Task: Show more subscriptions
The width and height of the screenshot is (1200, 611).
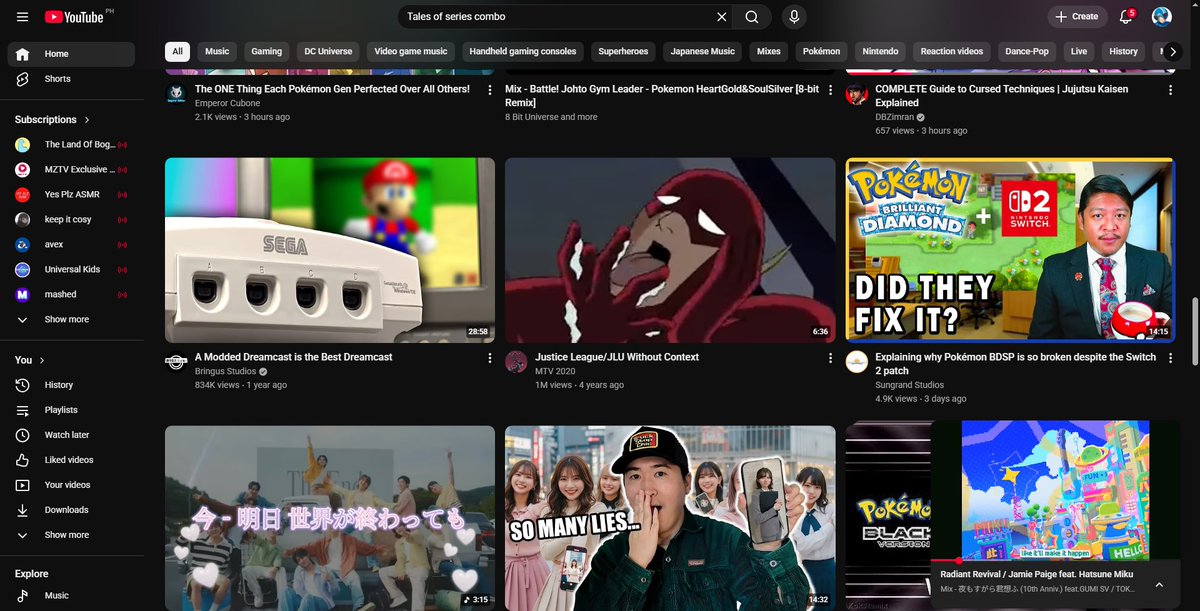Action: [71, 320]
